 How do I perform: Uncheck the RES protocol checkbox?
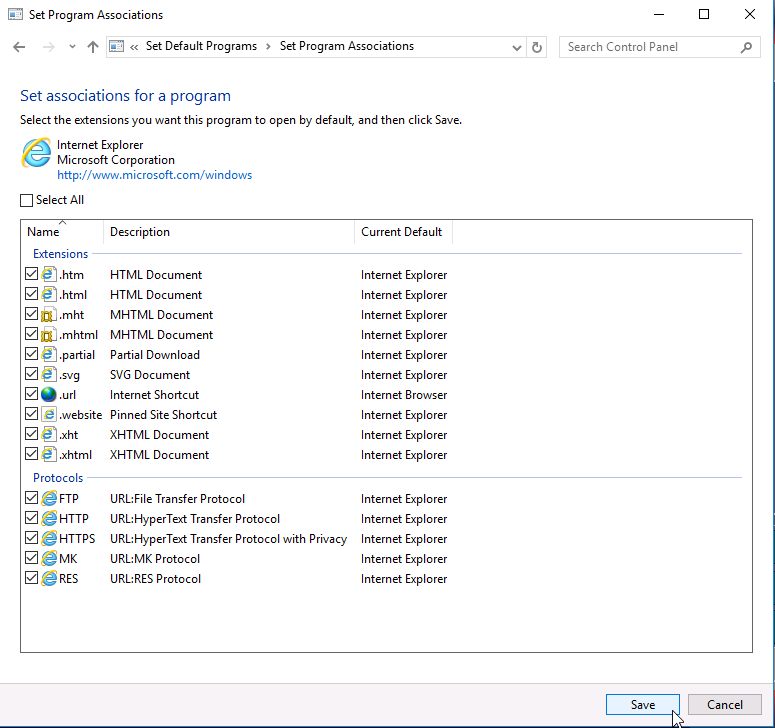click(32, 578)
